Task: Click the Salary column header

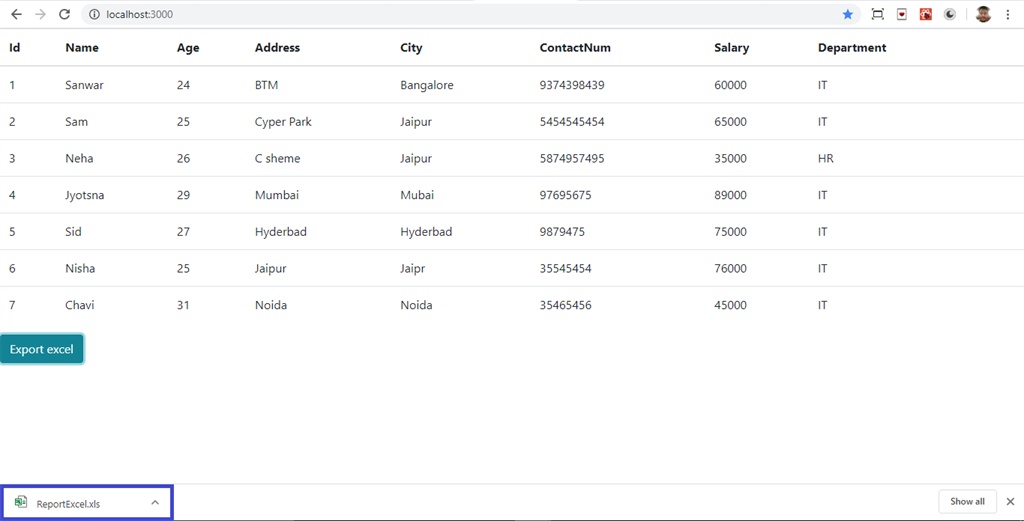Action: [731, 47]
